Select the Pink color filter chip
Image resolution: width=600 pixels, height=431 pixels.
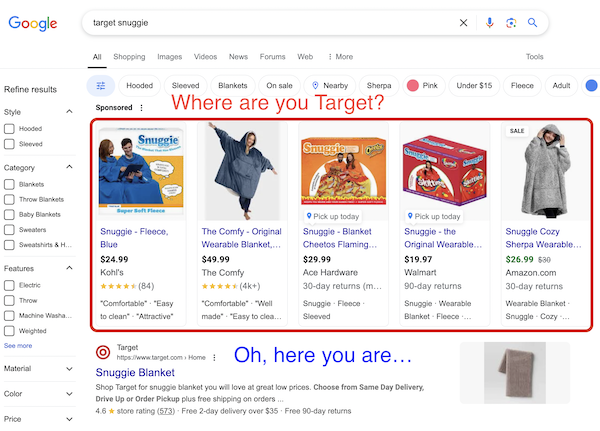[x=423, y=86]
